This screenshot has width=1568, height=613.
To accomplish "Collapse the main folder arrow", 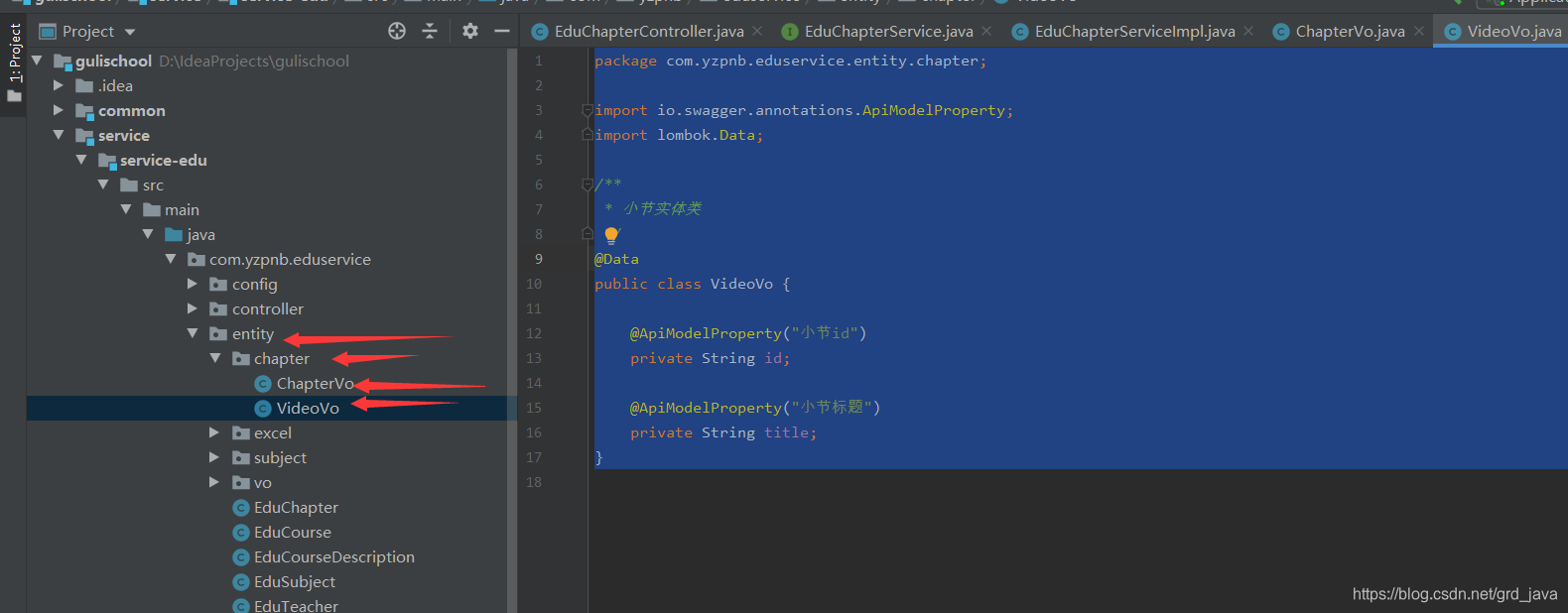I will click(x=126, y=209).
